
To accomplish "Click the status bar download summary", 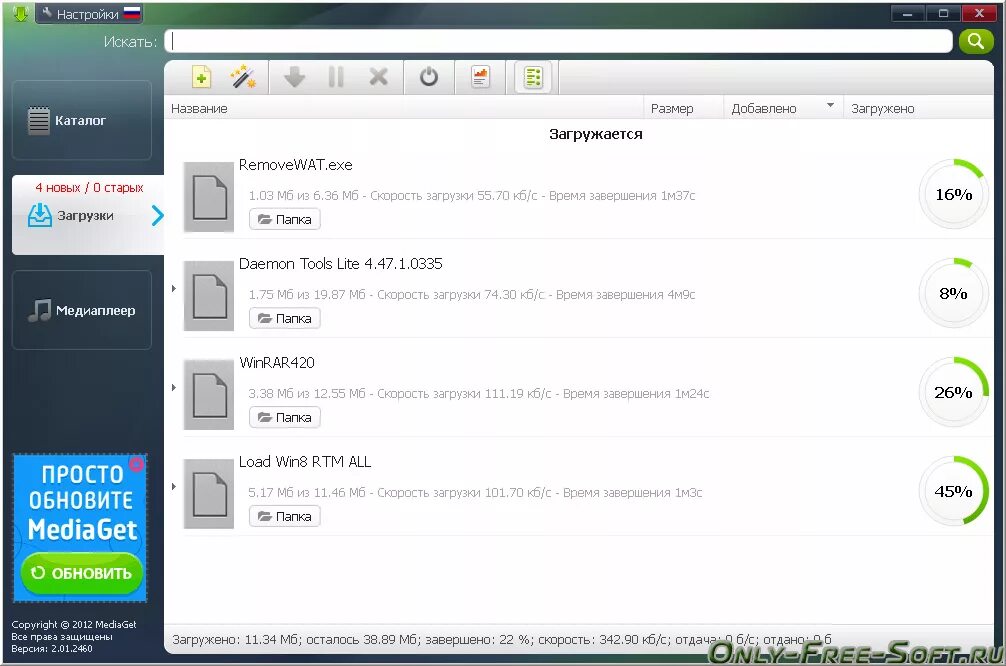I will [502, 639].
